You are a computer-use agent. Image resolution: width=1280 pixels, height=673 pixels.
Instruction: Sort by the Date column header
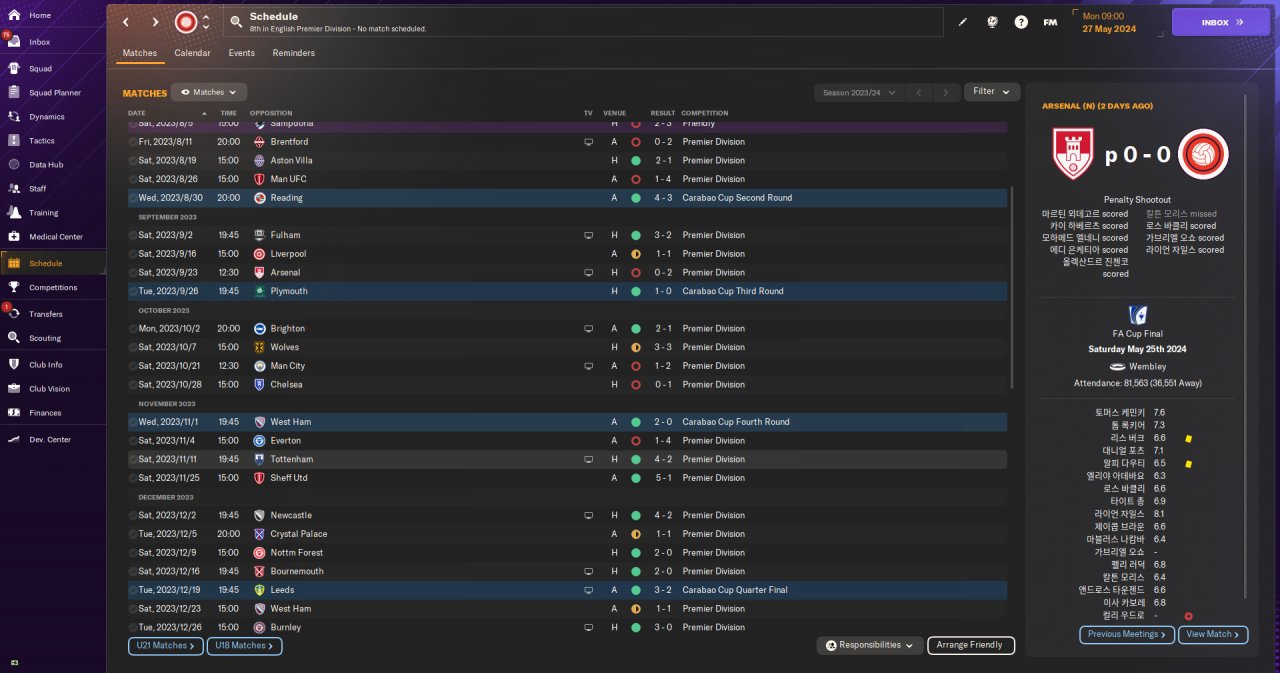point(137,113)
